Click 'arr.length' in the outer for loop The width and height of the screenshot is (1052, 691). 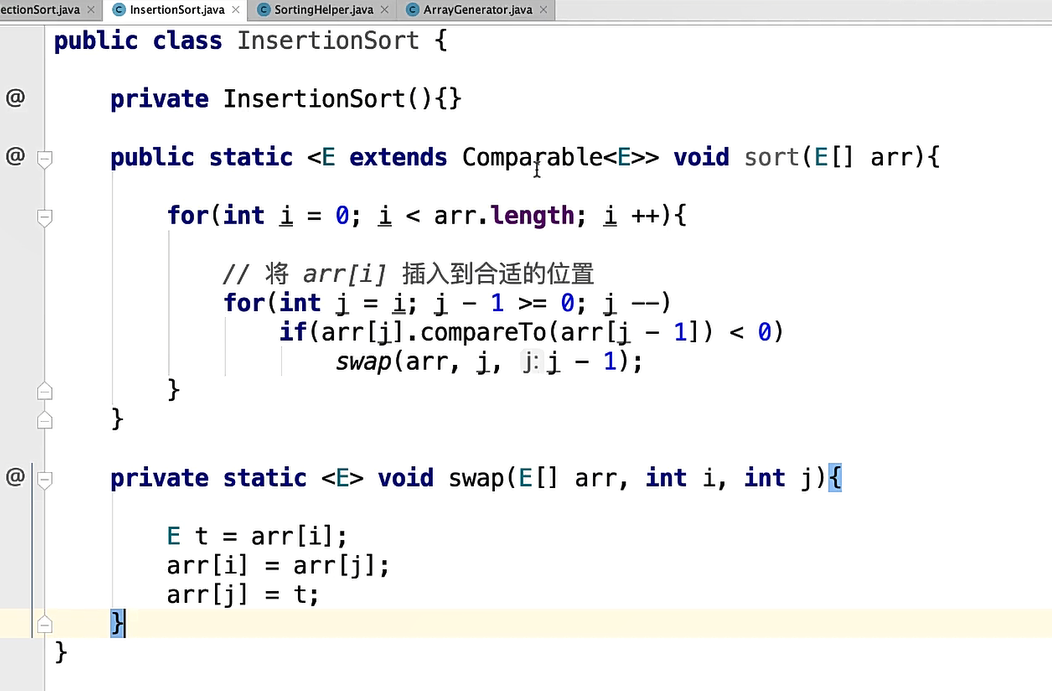point(504,216)
